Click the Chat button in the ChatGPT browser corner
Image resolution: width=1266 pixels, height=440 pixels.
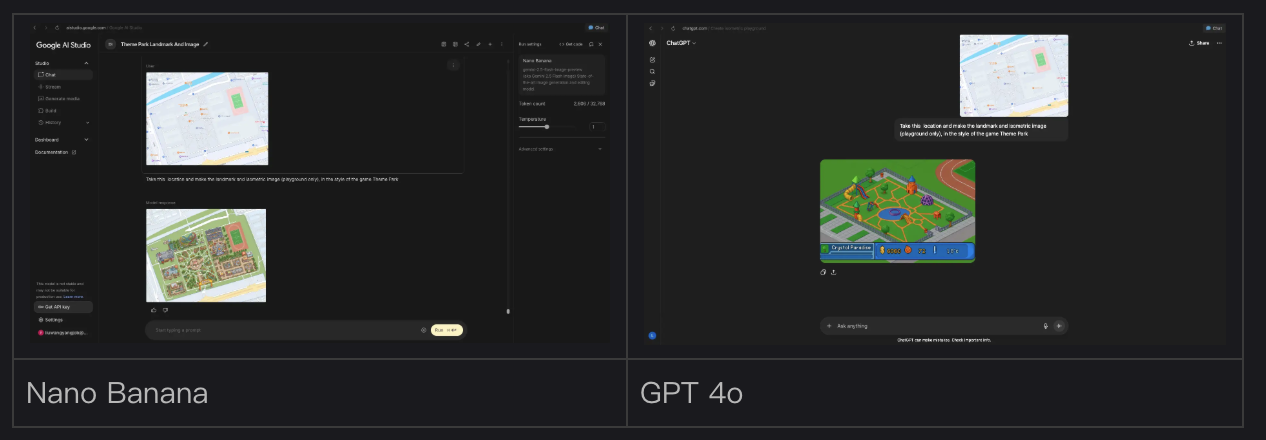point(1215,28)
